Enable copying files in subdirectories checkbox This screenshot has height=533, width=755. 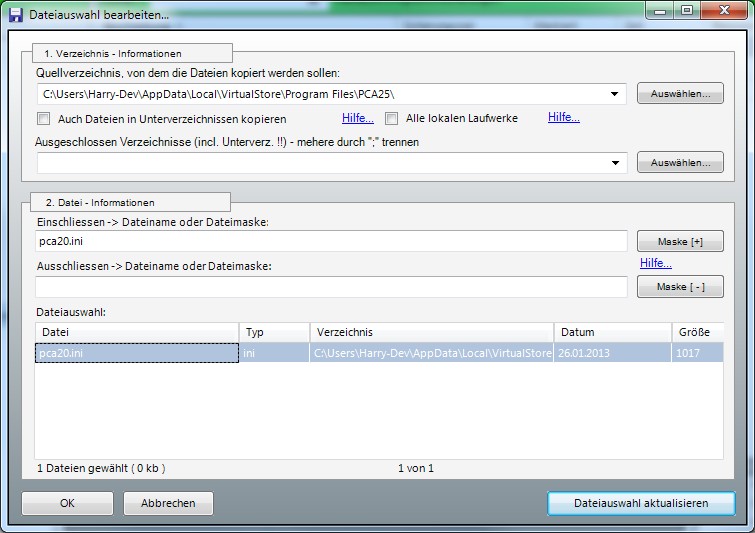pyautogui.click(x=44, y=119)
